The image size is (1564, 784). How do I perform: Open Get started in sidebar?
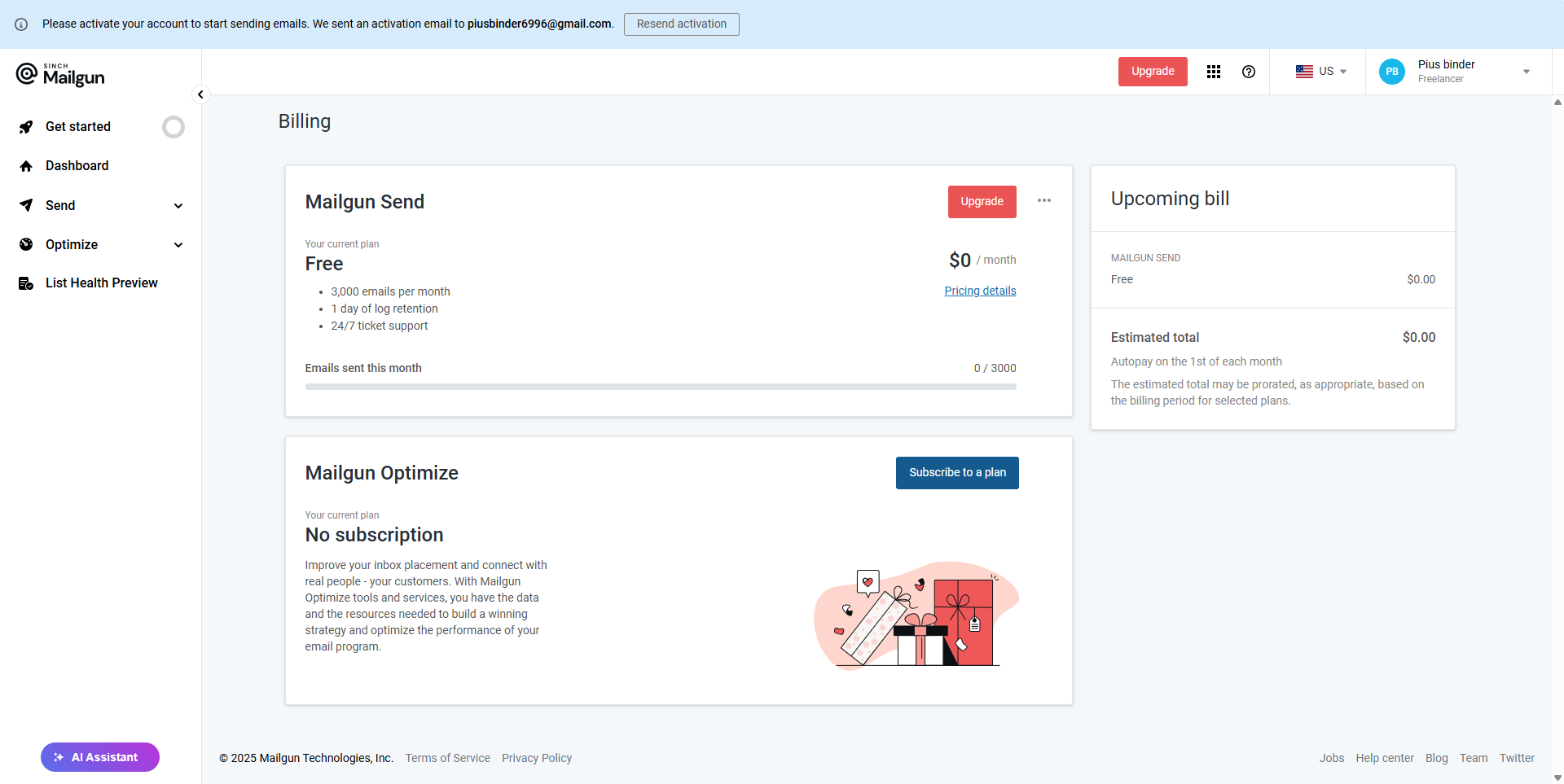[78, 126]
